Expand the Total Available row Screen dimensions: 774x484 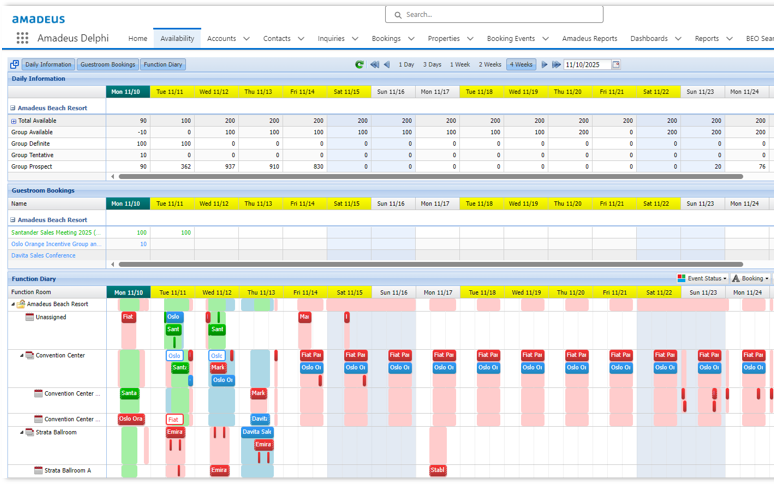tap(14, 121)
